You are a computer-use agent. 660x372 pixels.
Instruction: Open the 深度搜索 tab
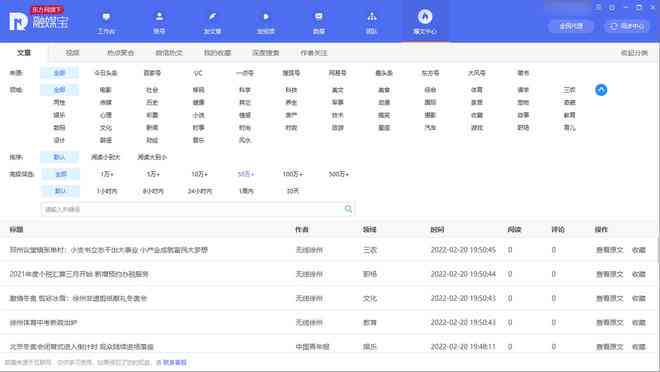[x=266, y=53]
